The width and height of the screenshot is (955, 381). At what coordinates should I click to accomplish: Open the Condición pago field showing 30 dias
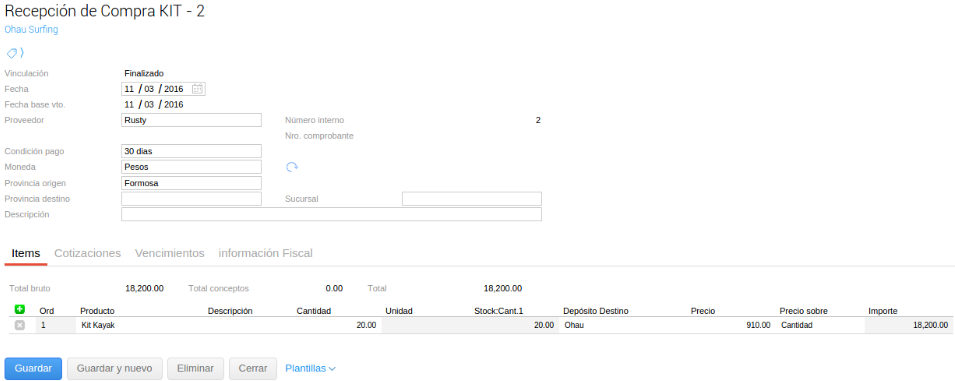[x=191, y=151]
